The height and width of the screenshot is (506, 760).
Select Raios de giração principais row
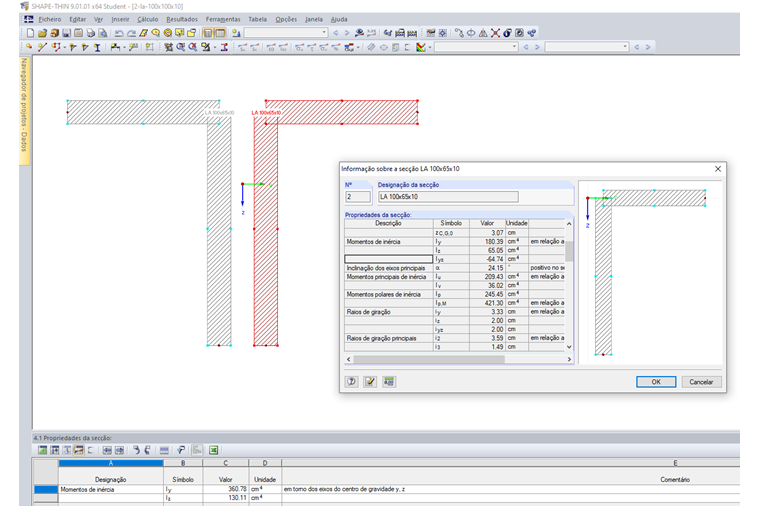[x=455, y=338]
